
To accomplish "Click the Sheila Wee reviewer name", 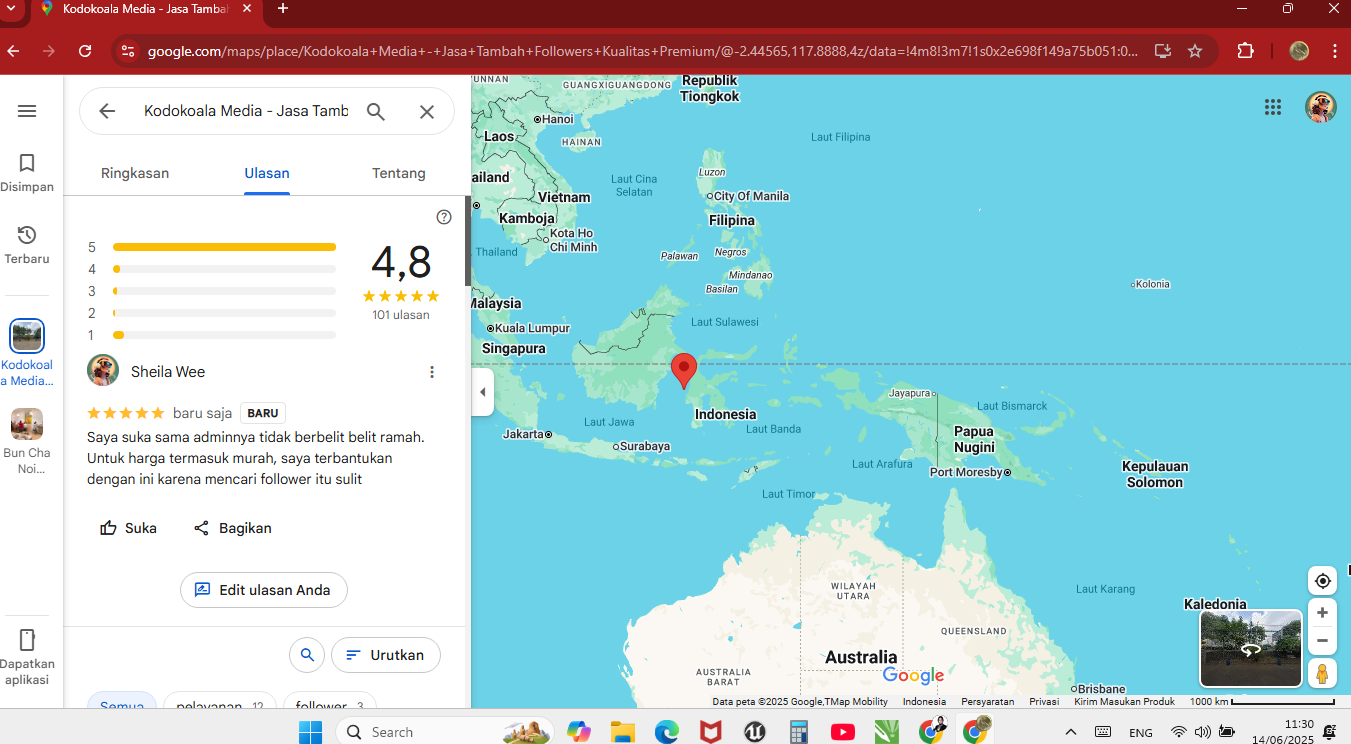I will (x=168, y=372).
